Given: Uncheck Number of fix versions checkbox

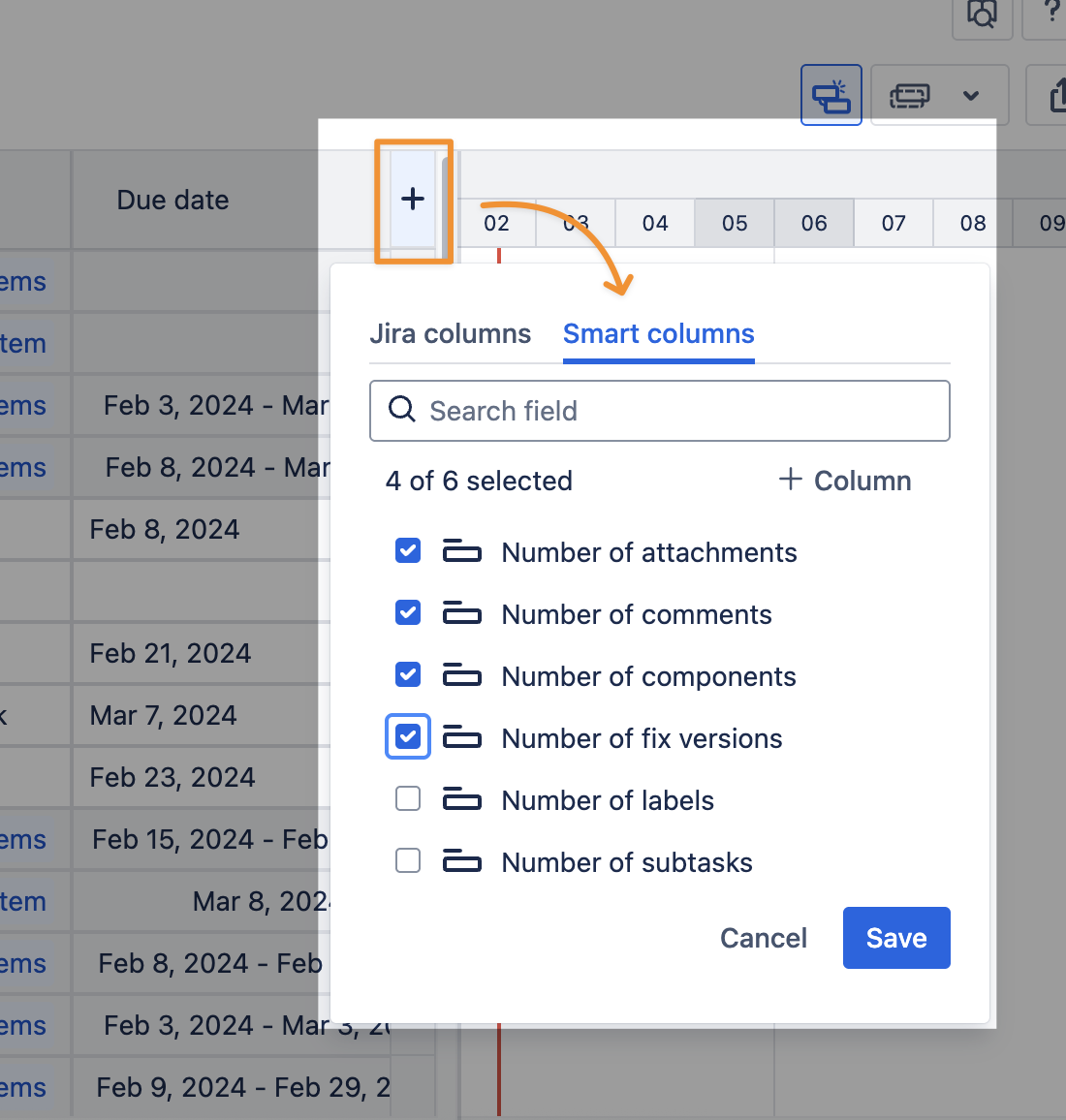Looking at the screenshot, I should (408, 737).
